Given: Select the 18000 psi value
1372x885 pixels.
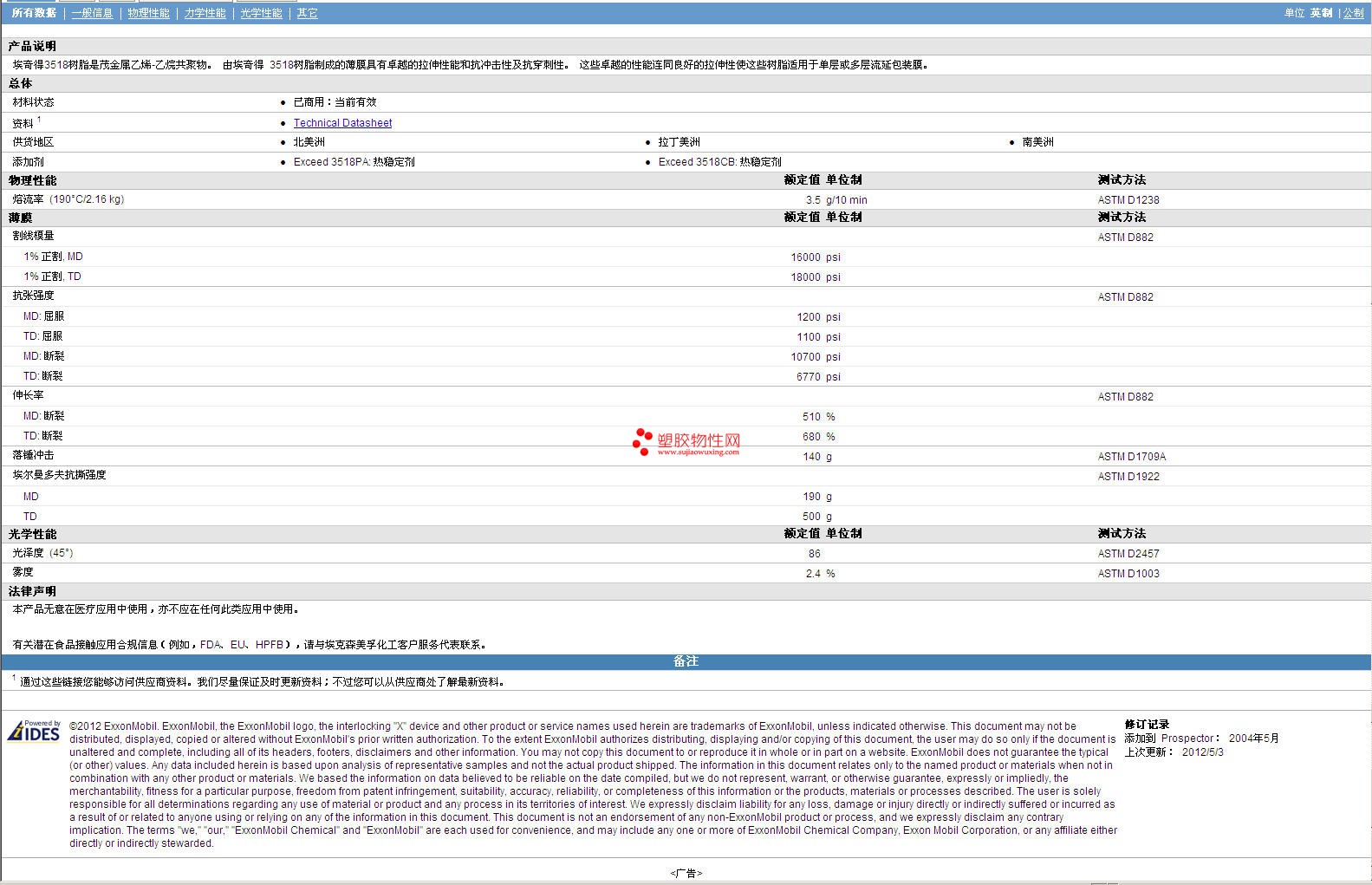Looking at the screenshot, I should [x=816, y=277].
